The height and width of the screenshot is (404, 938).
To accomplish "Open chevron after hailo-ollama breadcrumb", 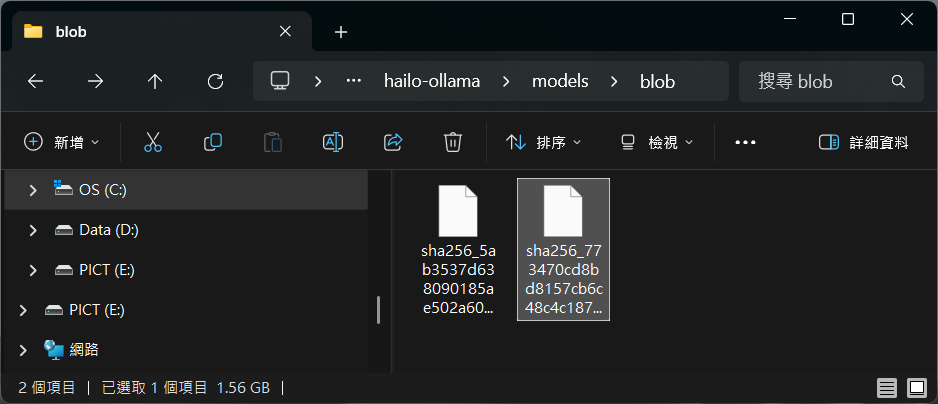I will pyautogui.click(x=507, y=81).
